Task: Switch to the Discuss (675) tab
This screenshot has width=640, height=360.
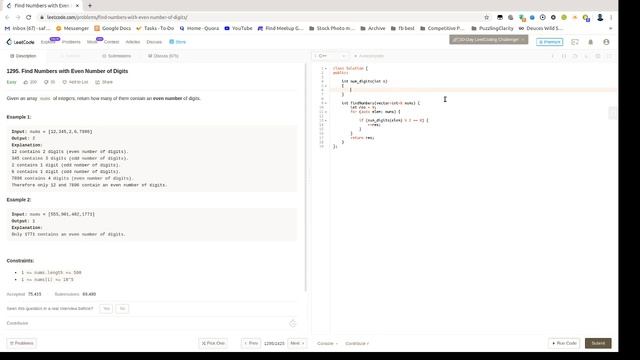Action: point(163,56)
